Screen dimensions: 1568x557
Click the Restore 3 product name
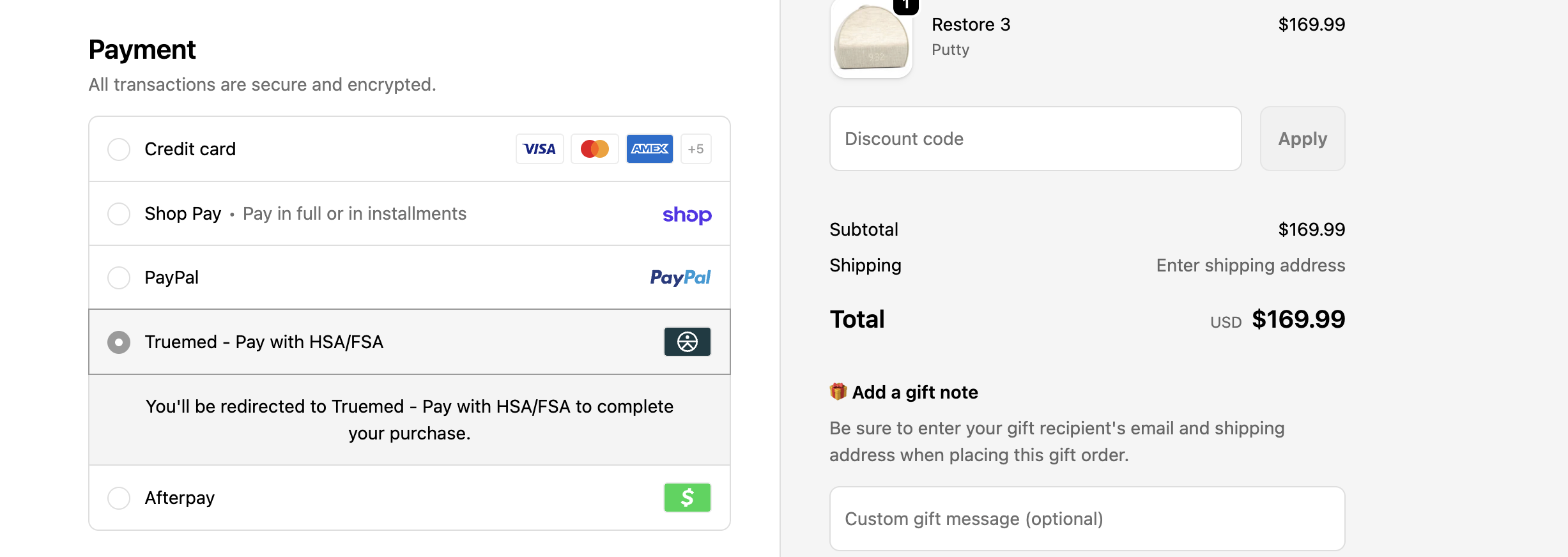pyautogui.click(x=971, y=24)
